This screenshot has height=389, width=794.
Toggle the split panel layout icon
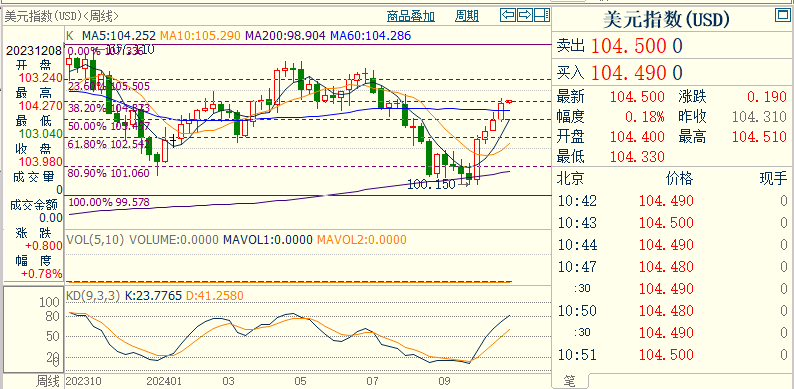click(x=542, y=15)
